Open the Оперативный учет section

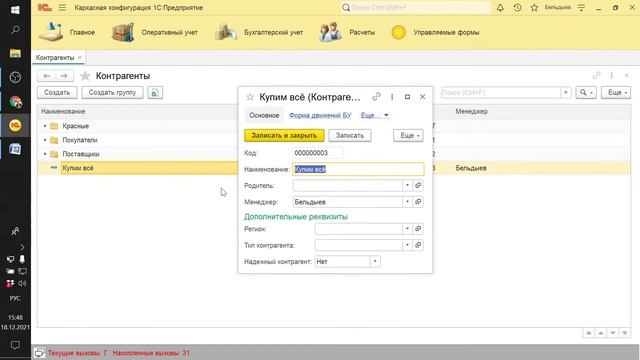click(x=155, y=32)
